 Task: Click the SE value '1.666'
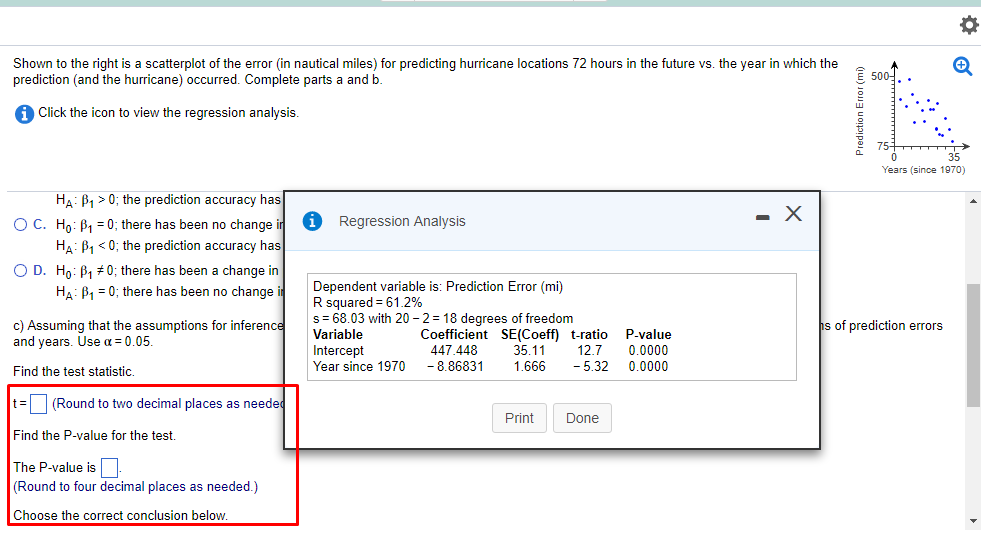529,367
